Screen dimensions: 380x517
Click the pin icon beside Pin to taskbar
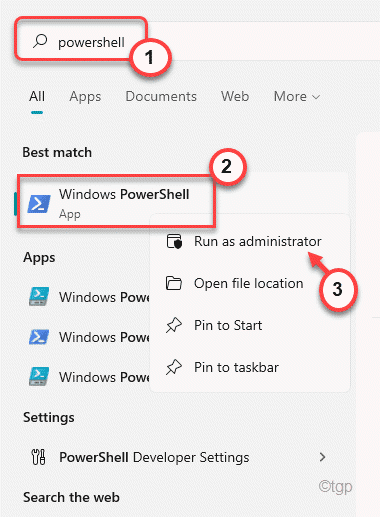pyautogui.click(x=174, y=367)
